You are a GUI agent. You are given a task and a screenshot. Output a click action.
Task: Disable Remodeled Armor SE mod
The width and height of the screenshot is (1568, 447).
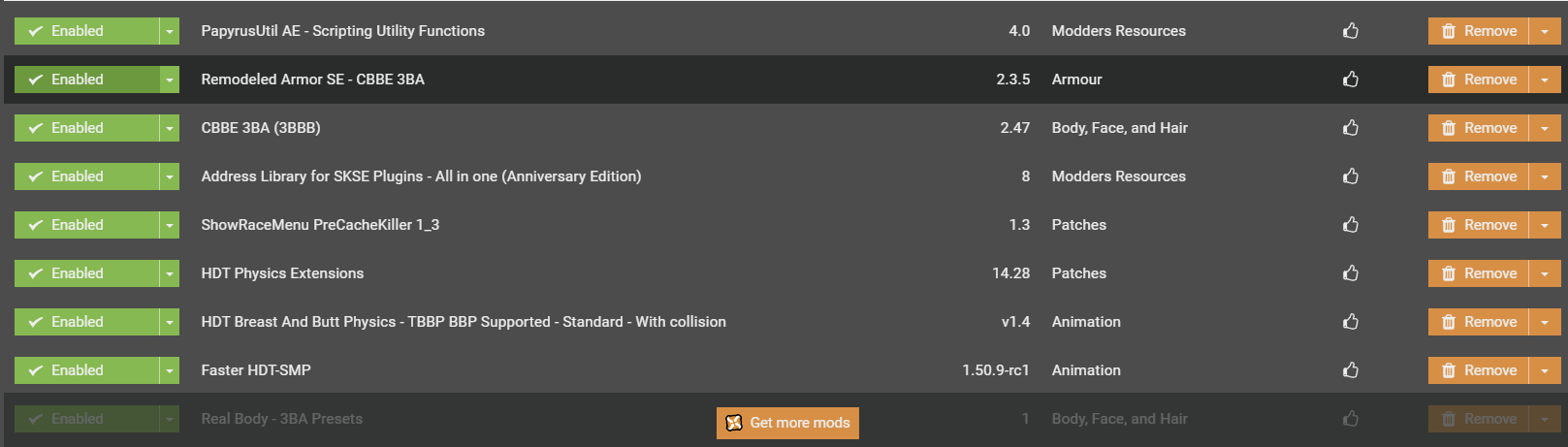pos(86,80)
